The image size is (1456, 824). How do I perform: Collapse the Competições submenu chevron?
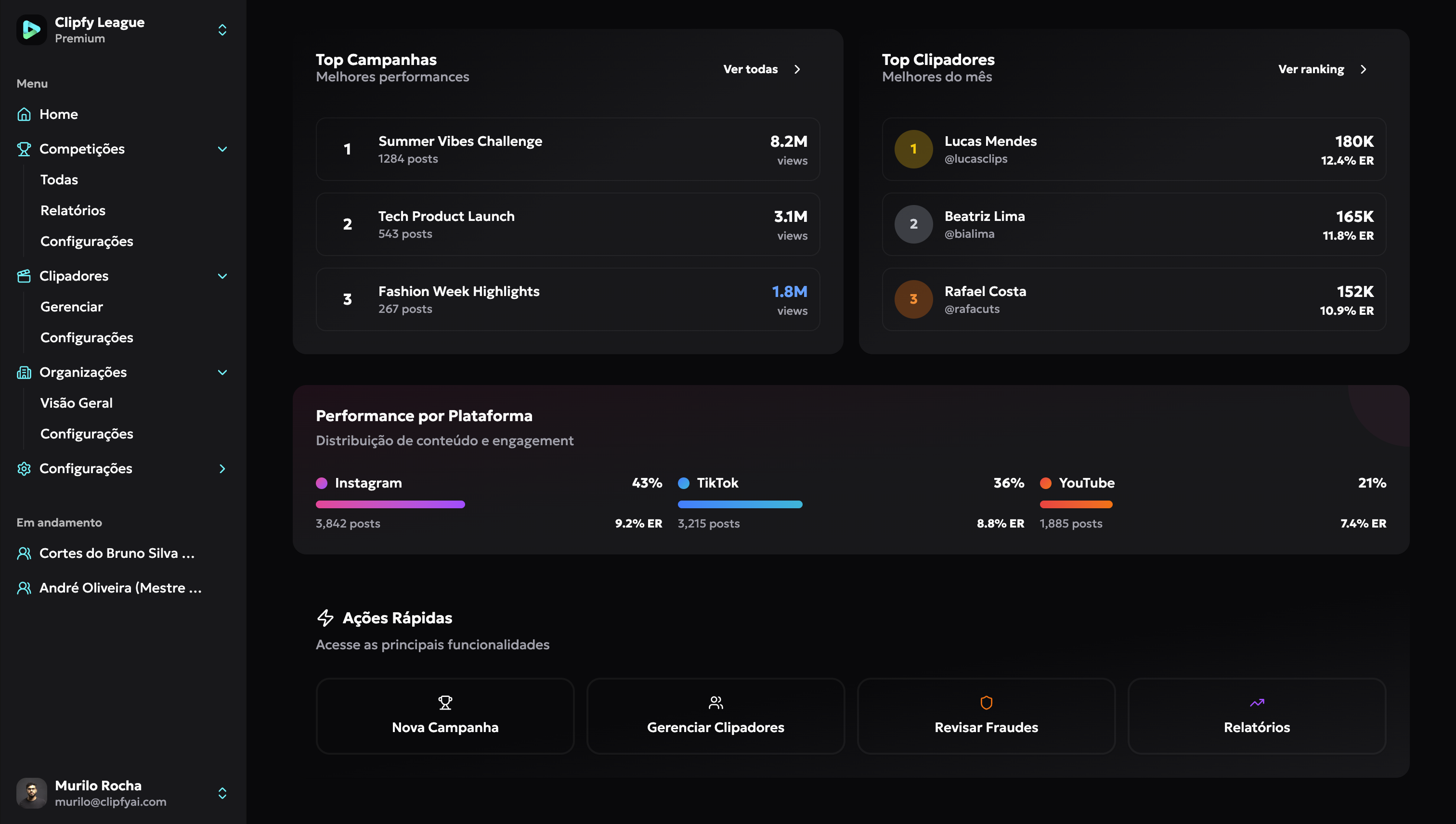point(222,149)
